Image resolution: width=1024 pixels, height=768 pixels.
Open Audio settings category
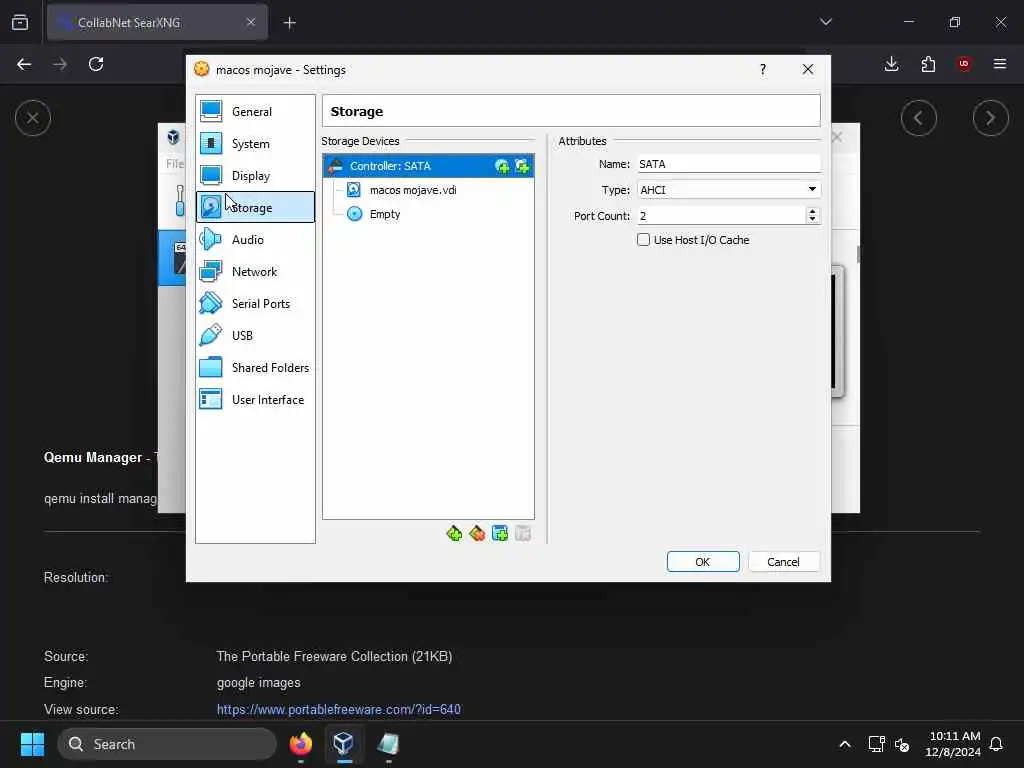click(255, 240)
